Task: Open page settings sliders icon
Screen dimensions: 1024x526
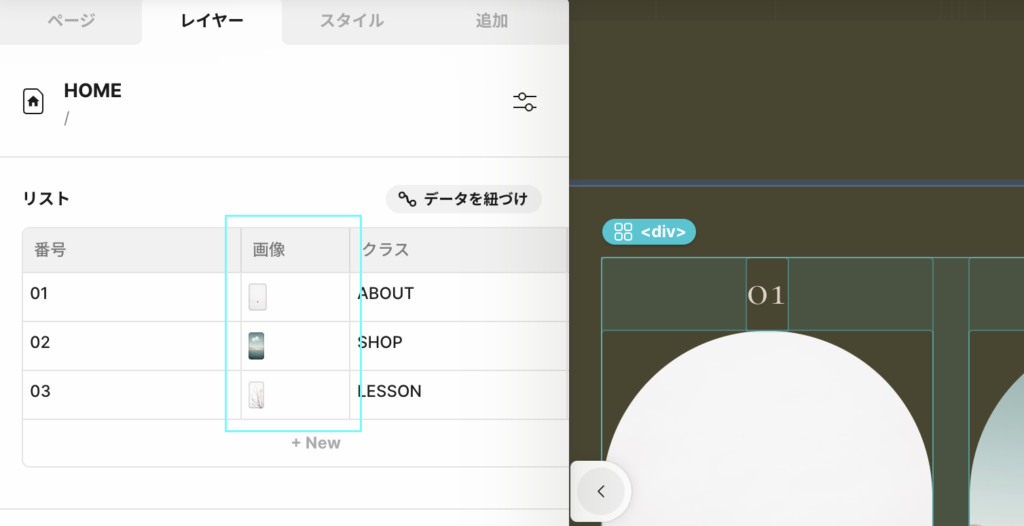Action: click(524, 102)
